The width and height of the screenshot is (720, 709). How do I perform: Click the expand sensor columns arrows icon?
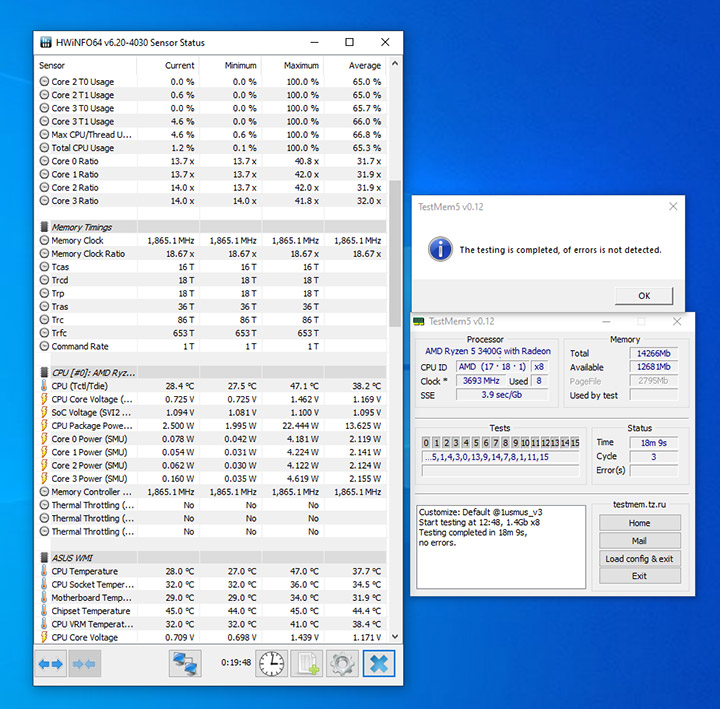tap(51, 664)
